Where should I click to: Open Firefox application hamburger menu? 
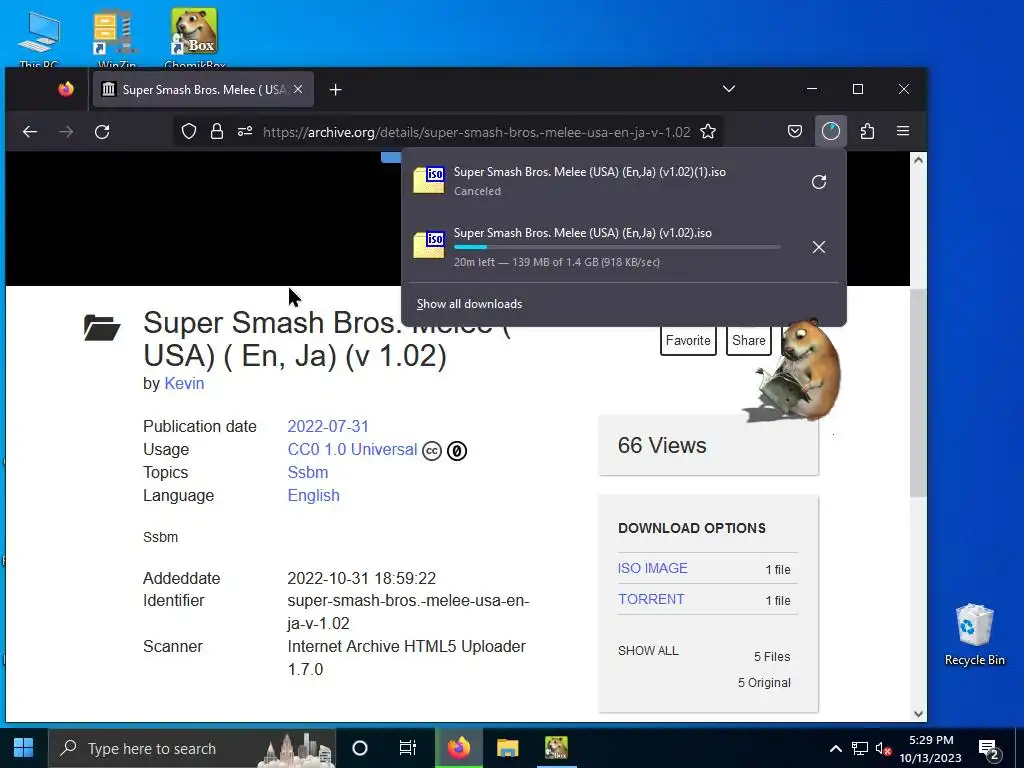point(903,131)
